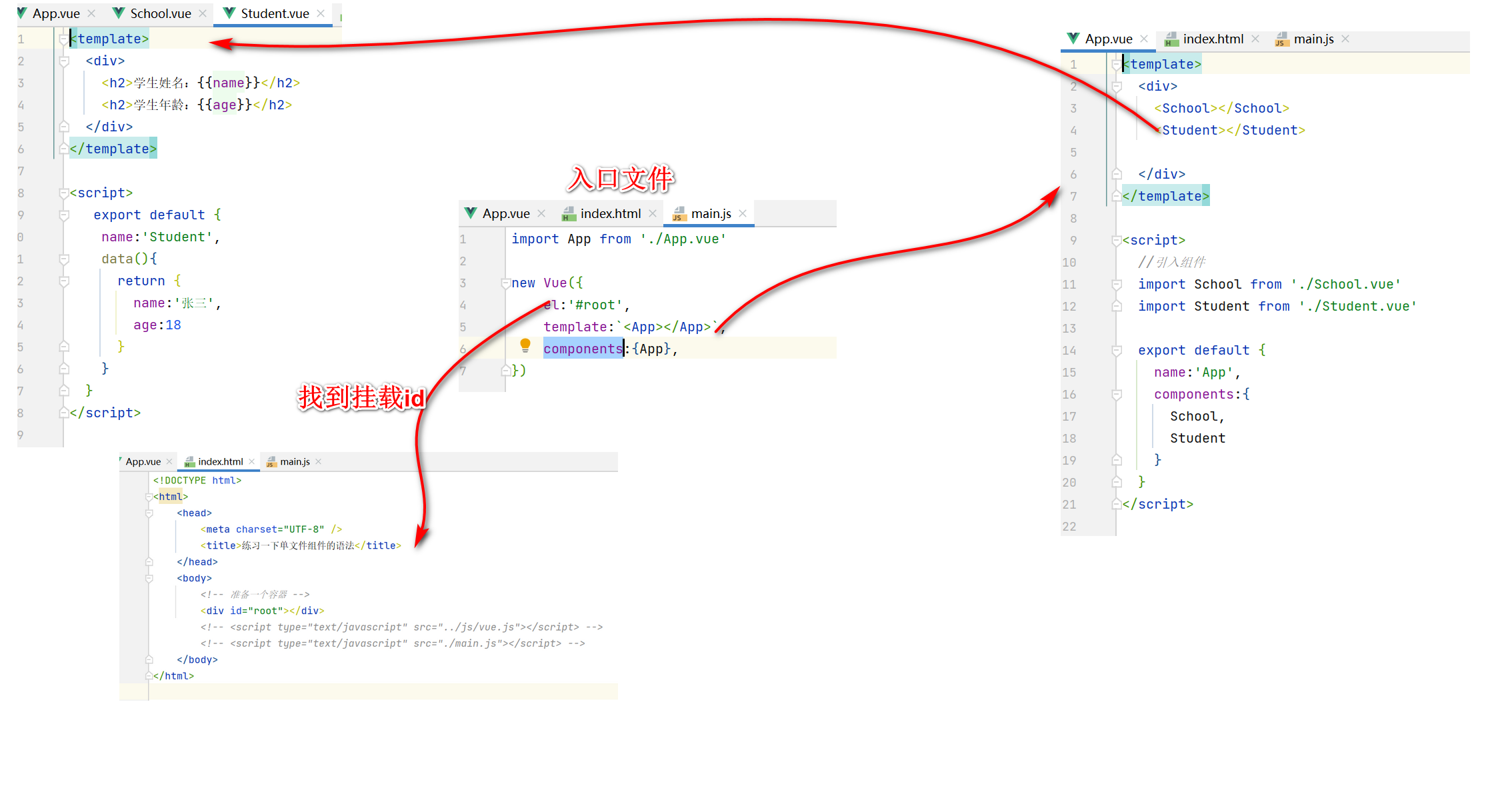Image resolution: width=1512 pixels, height=786 pixels.
Task: Click the intention lightbulb beside components in main.js
Action: (525, 345)
